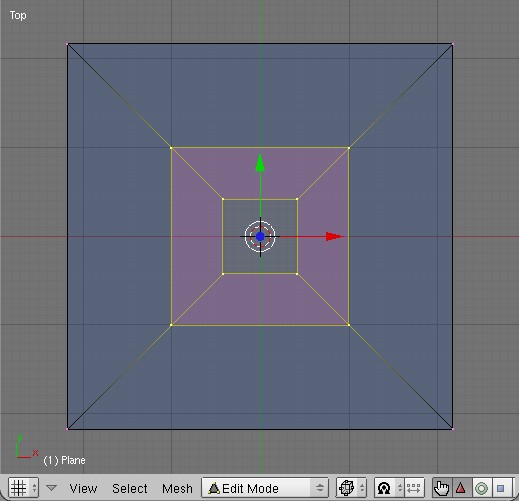Collapse header menus with the triangle arrow
519x501 pixels.
(51, 488)
